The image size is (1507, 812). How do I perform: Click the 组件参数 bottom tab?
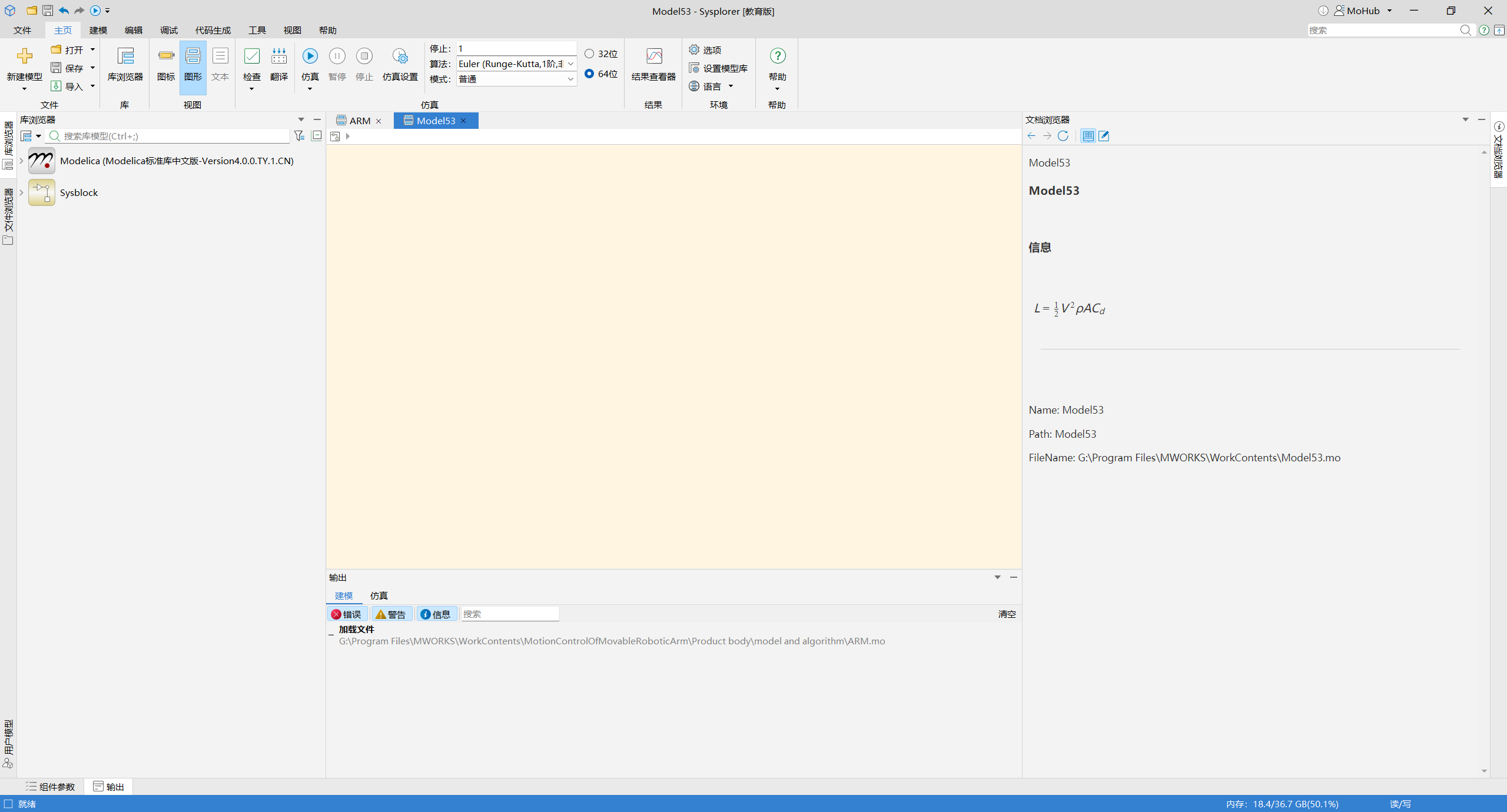[x=51, y=787]
